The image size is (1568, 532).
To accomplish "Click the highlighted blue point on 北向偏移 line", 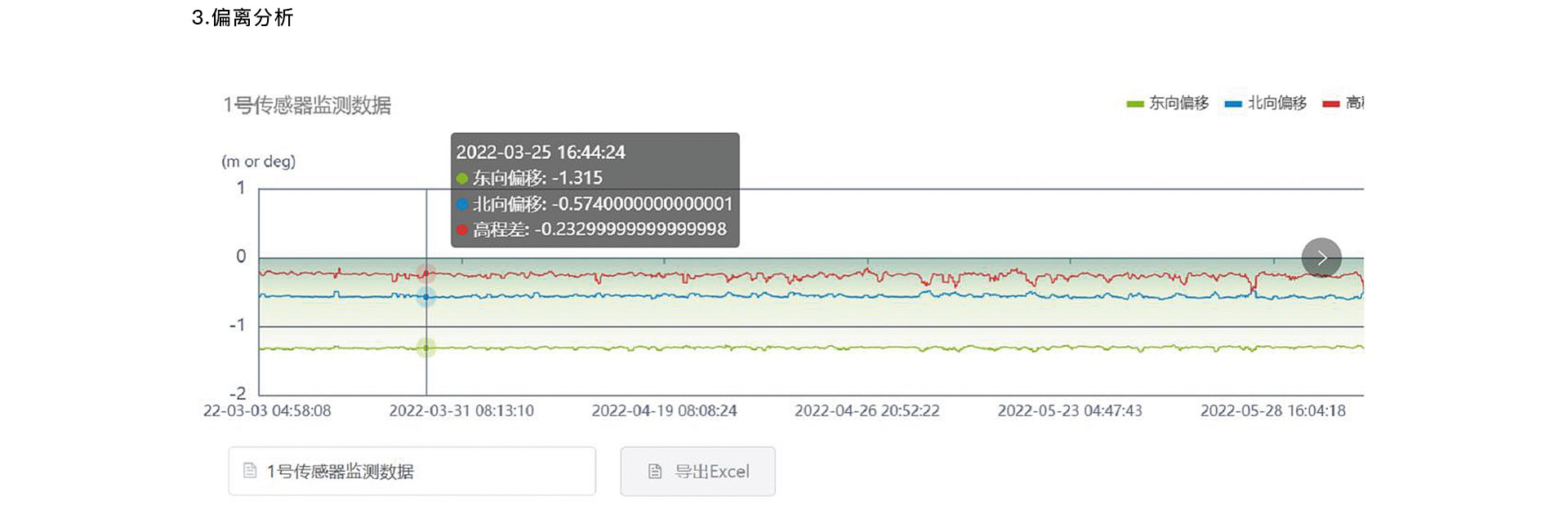I will tap(425, 297).
